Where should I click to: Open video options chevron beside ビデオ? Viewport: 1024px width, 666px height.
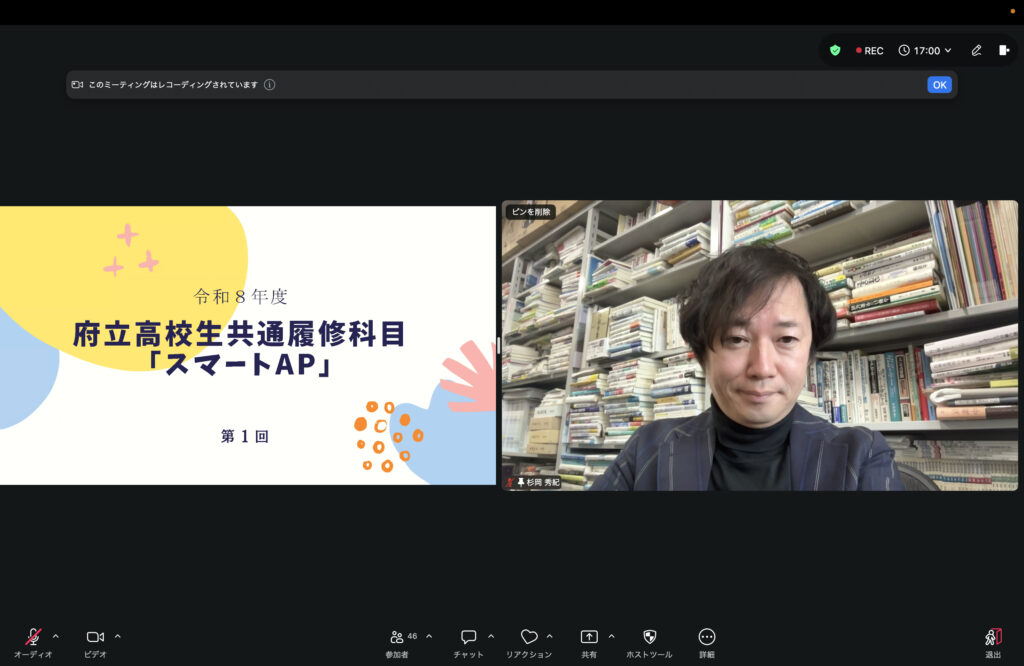118,636
